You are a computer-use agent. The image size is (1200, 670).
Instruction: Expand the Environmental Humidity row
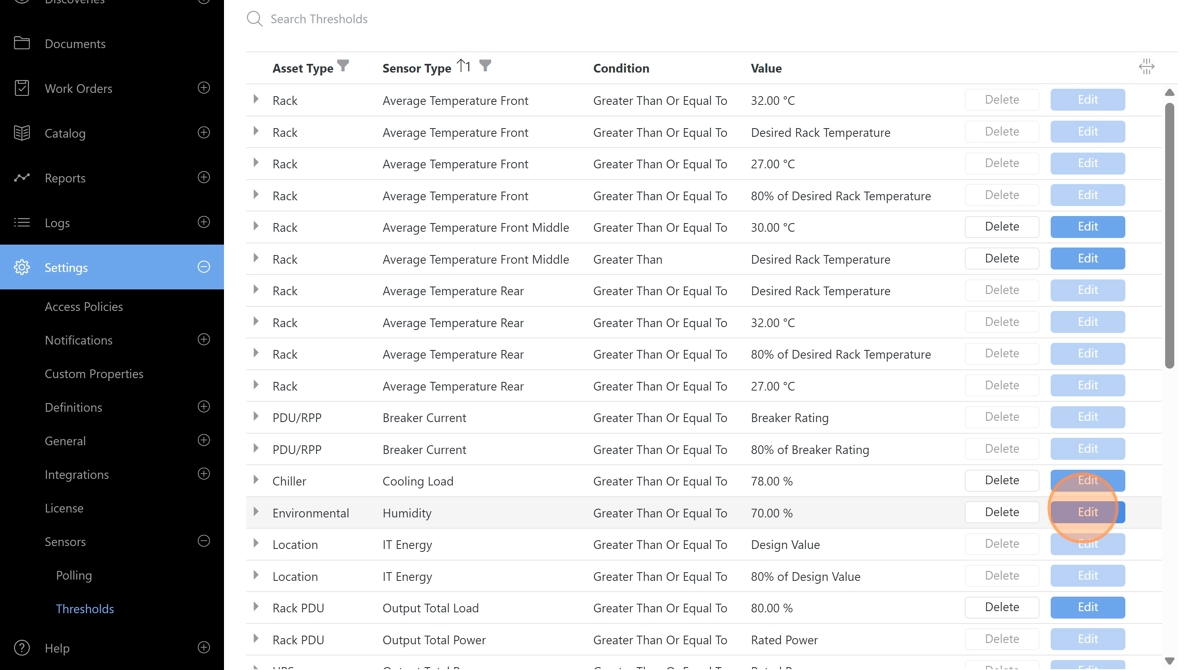256,512
